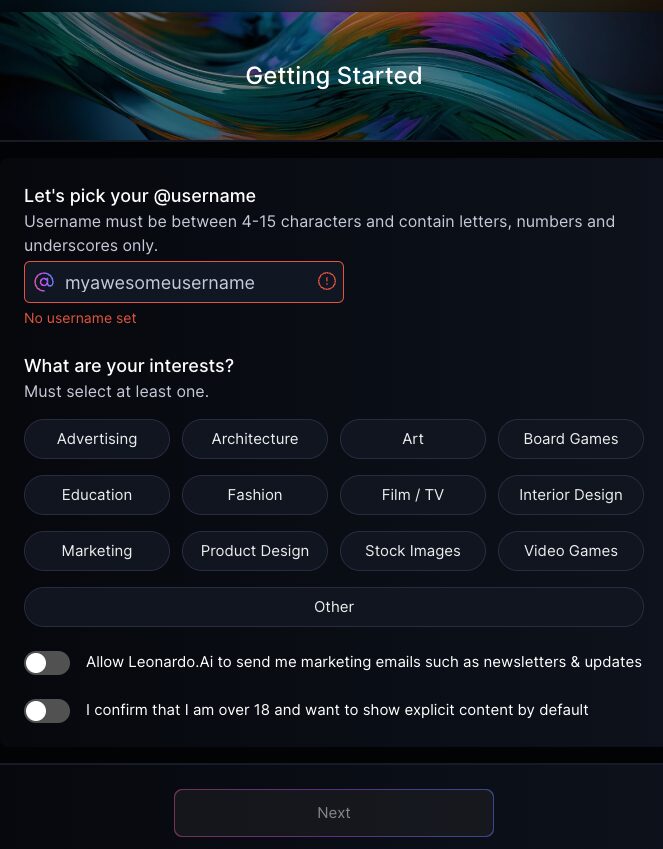
Task: Click the red error warning icon
Action: pos(326,282)
